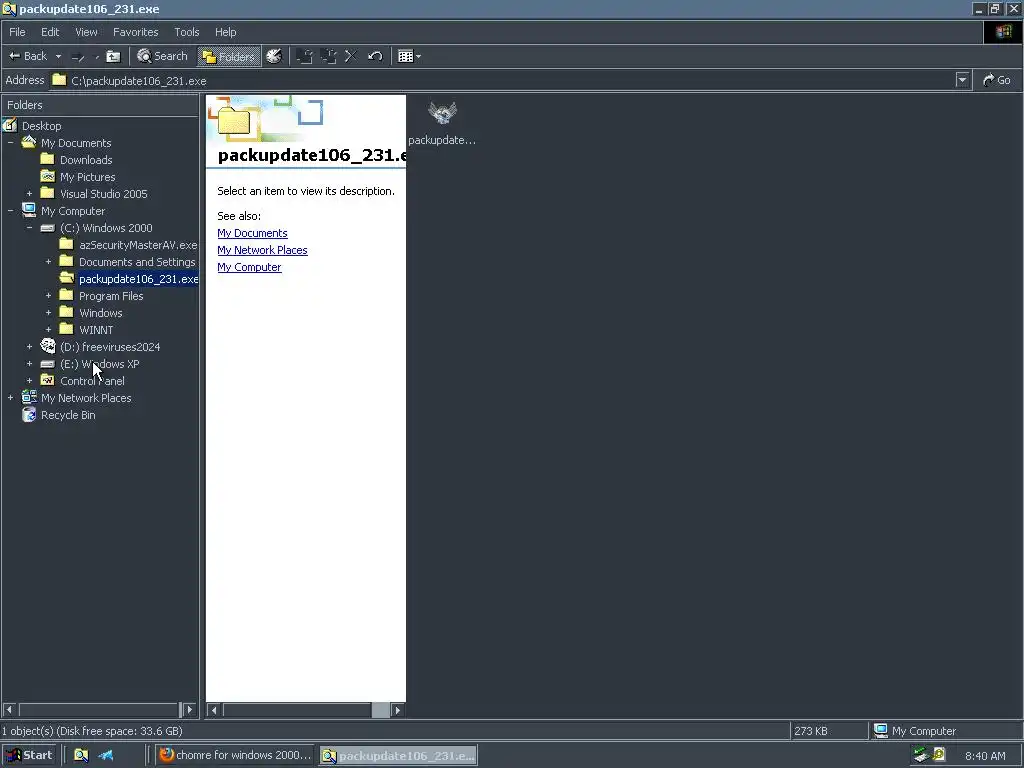Click the info pane right scroll arrow

pyautogui.click(x=397, y=710)
